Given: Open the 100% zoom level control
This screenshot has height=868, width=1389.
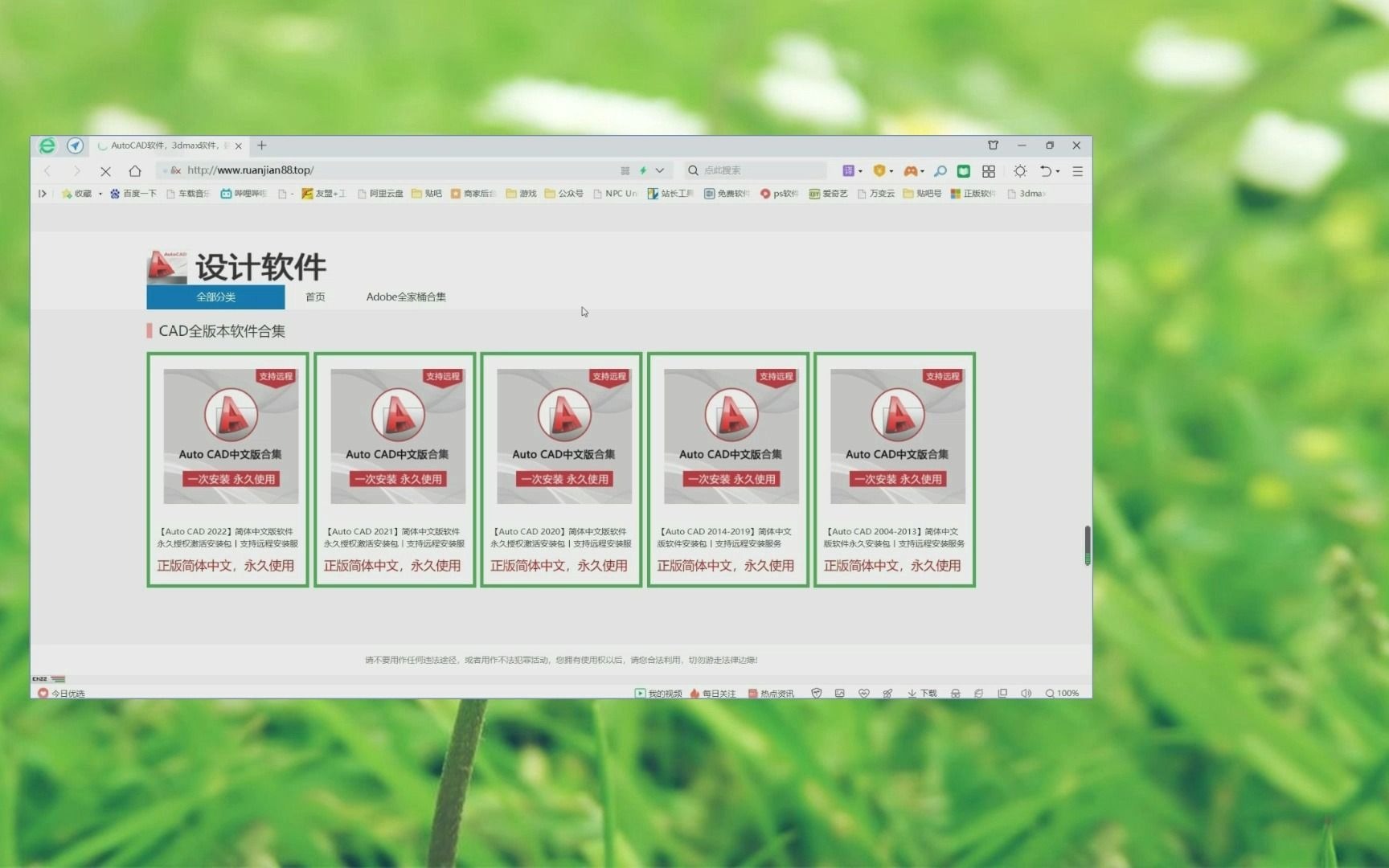Looking at the screenshot, I should click(x=1062, y=693).
